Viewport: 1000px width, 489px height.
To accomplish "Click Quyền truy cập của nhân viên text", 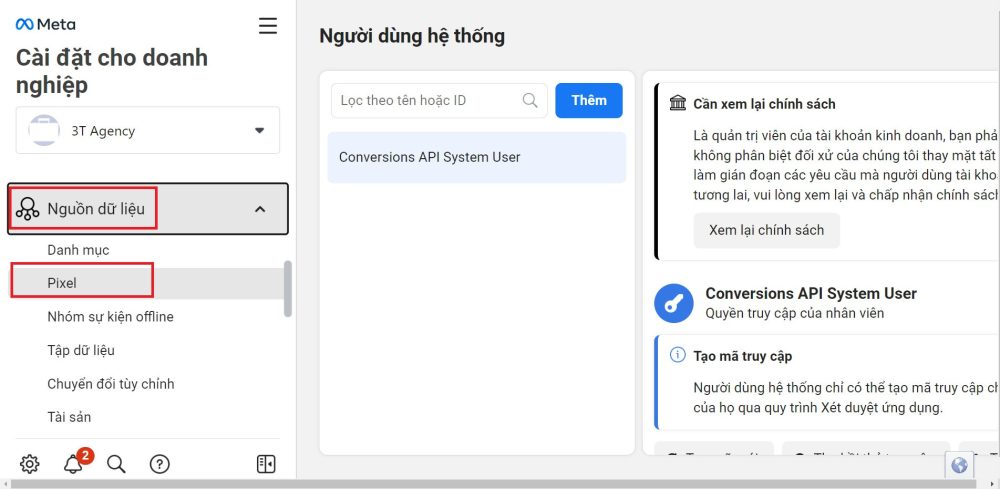I will 795,313.
